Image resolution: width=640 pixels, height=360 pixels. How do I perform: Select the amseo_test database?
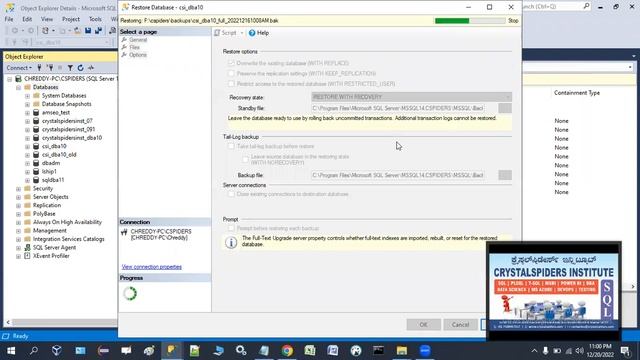tap(56, 112)
